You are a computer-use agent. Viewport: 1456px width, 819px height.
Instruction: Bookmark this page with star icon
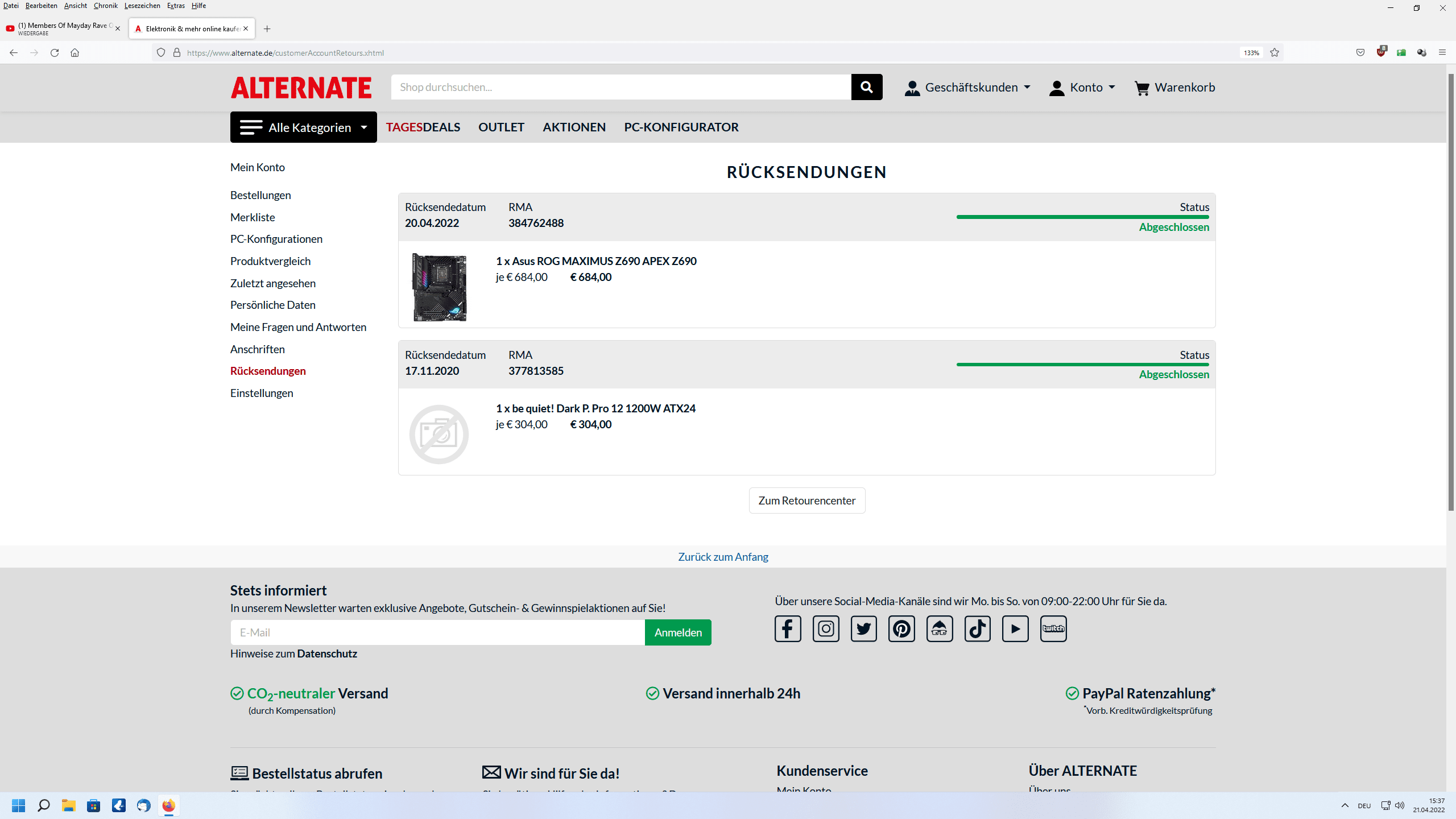pos(1275,53)
